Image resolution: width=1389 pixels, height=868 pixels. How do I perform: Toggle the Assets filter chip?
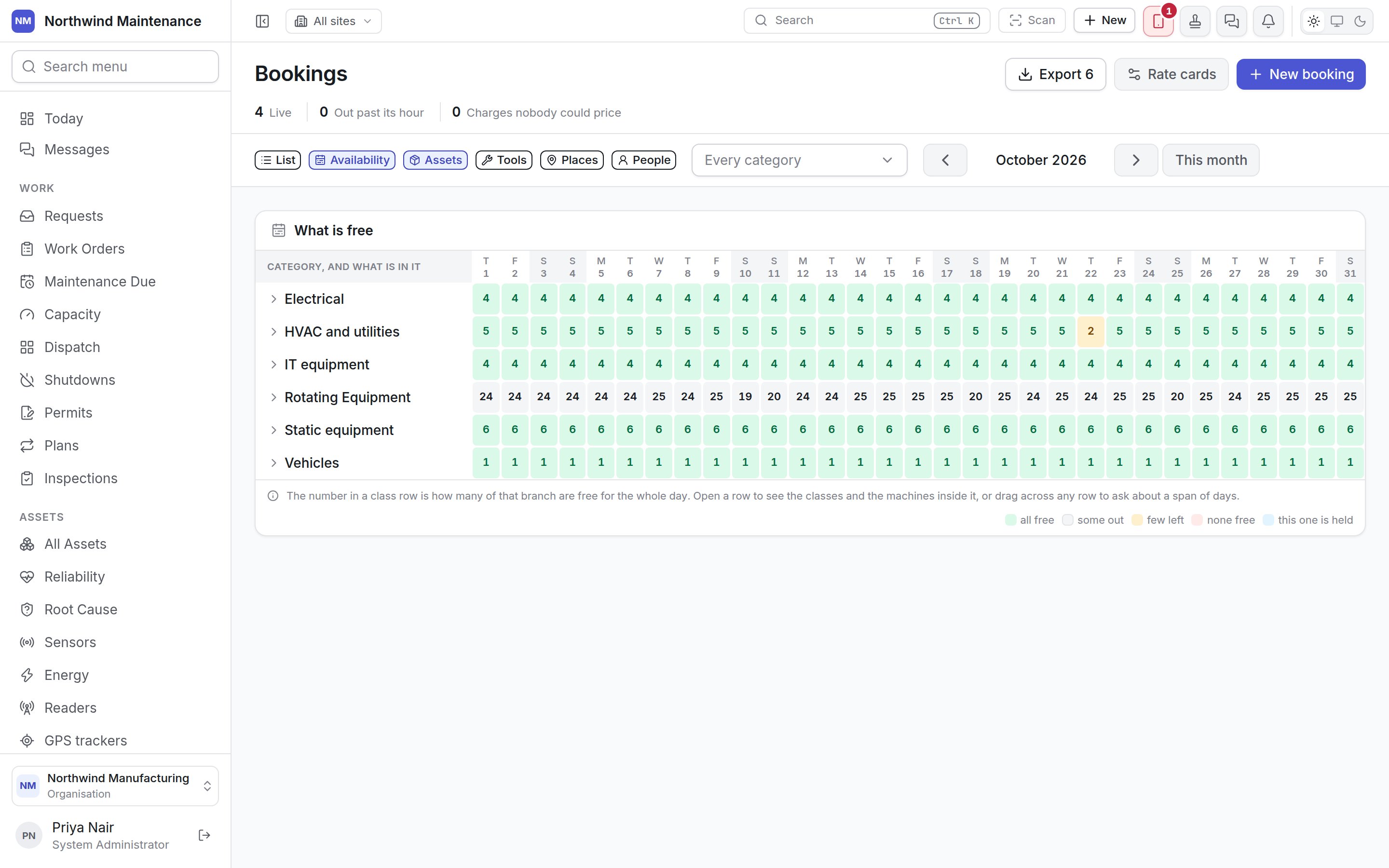tap(435, 160)
